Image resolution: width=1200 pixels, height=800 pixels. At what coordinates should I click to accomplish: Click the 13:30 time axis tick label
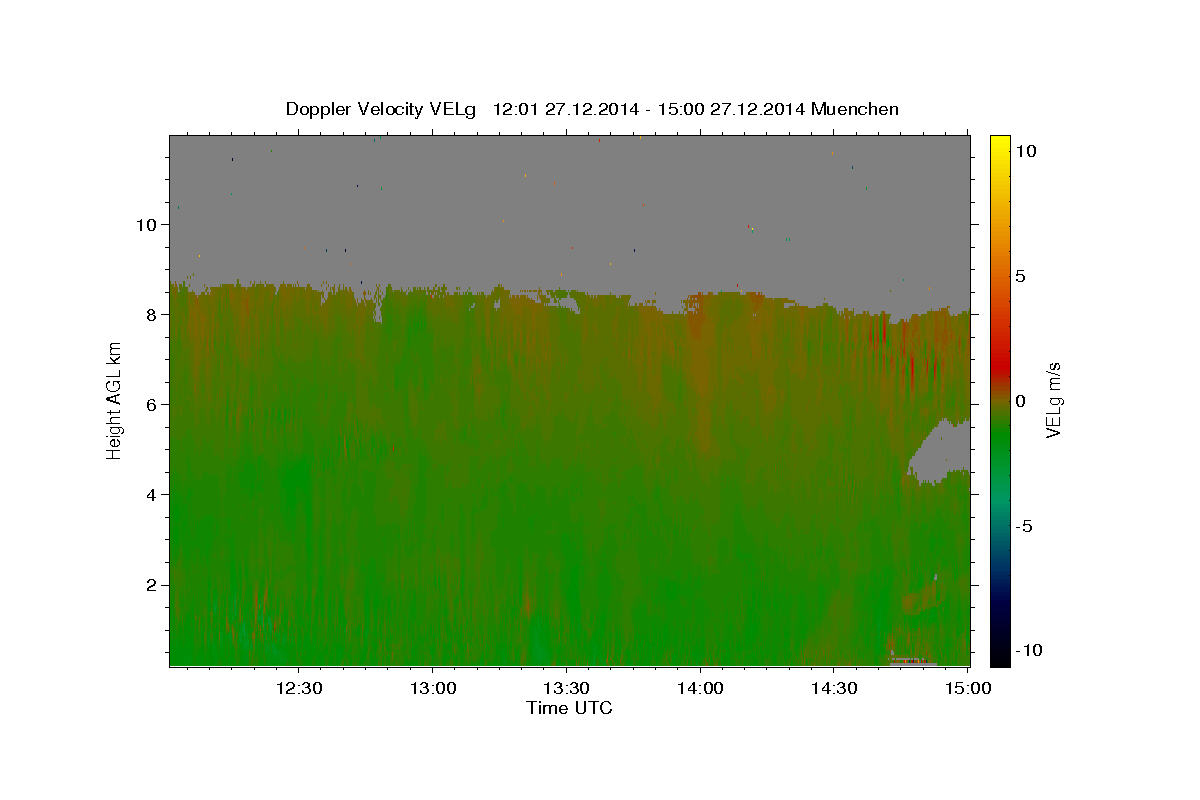(566, 690)
